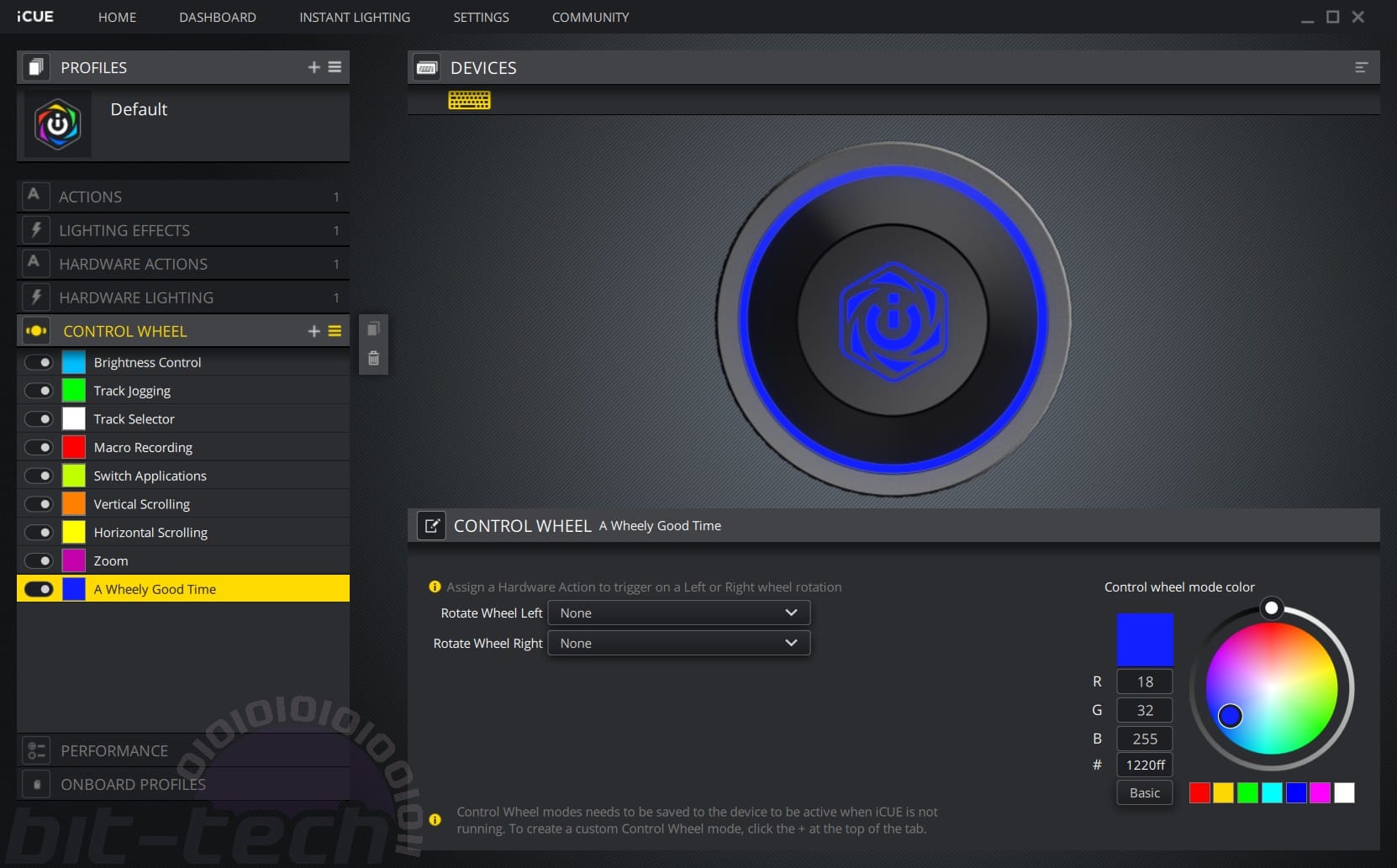Pick the cyan basic color swatch
This screenshot has height=868, width=1397.
1272,792
